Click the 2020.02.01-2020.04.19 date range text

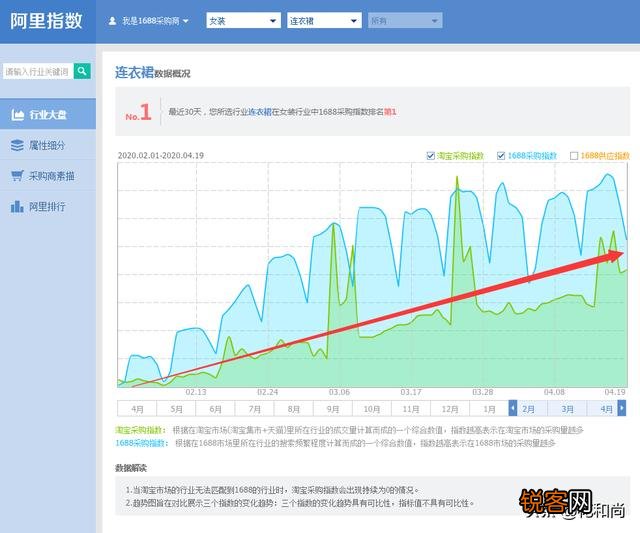(x=161, y=155)
